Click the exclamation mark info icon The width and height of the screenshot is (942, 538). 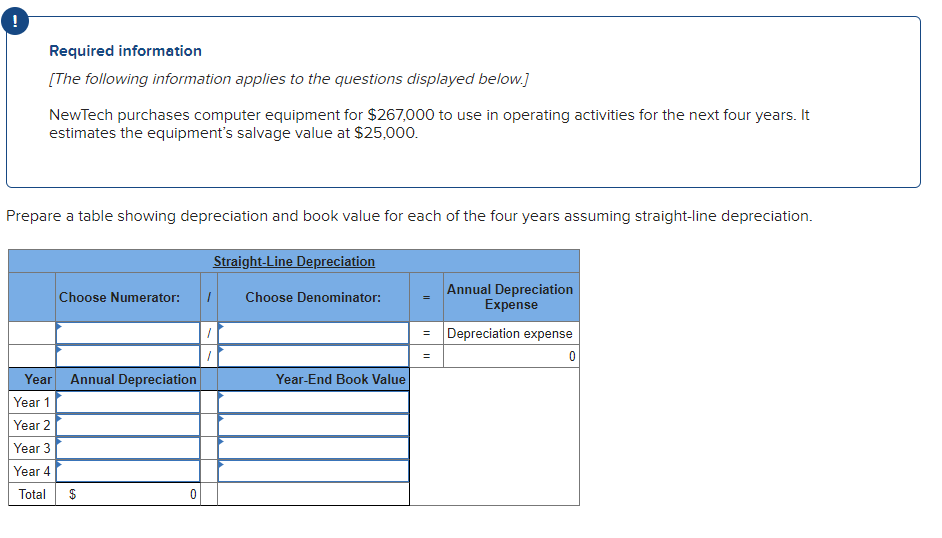pos(14,21)
